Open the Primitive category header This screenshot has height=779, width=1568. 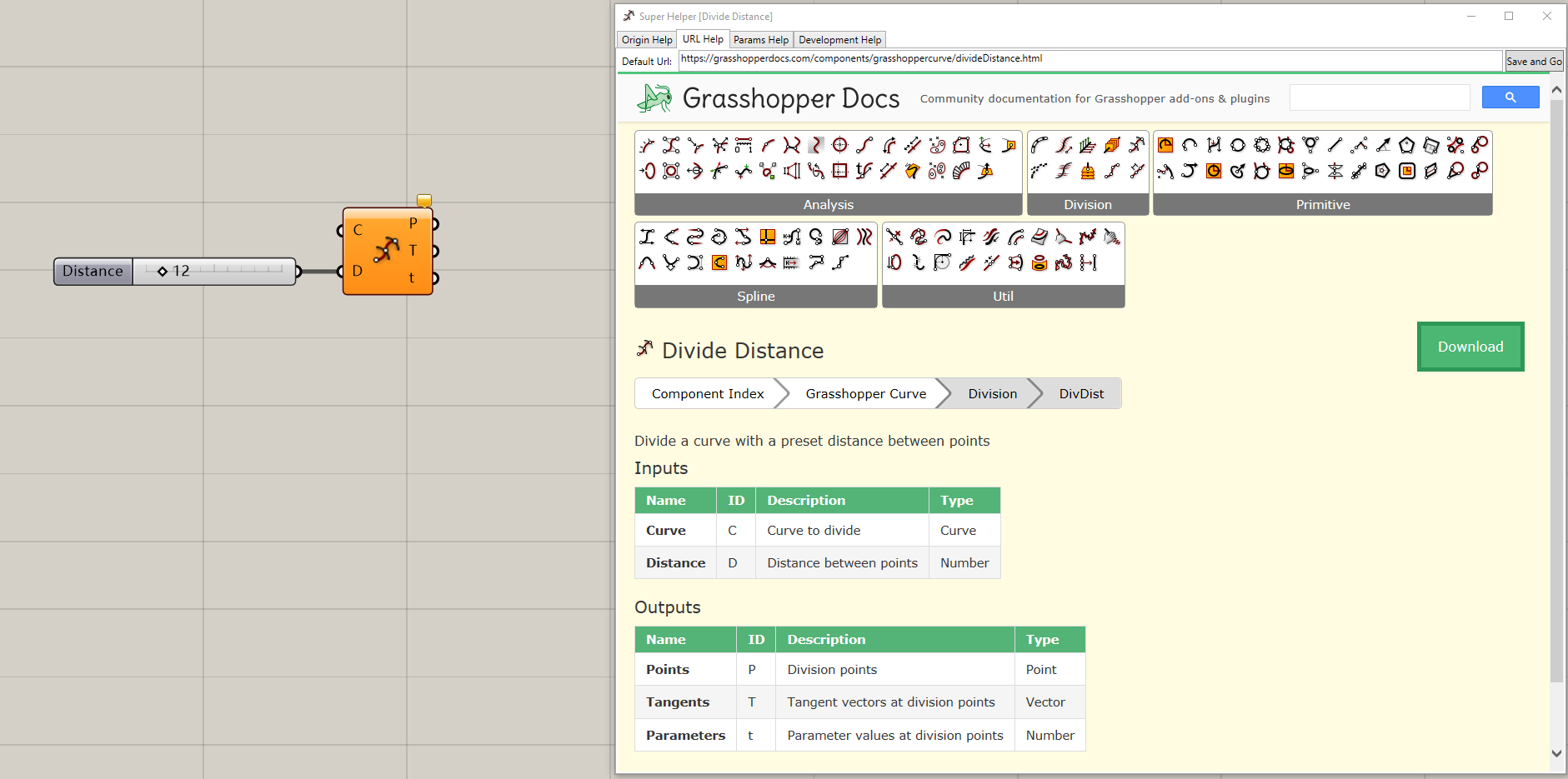[x=1323, y=204]
